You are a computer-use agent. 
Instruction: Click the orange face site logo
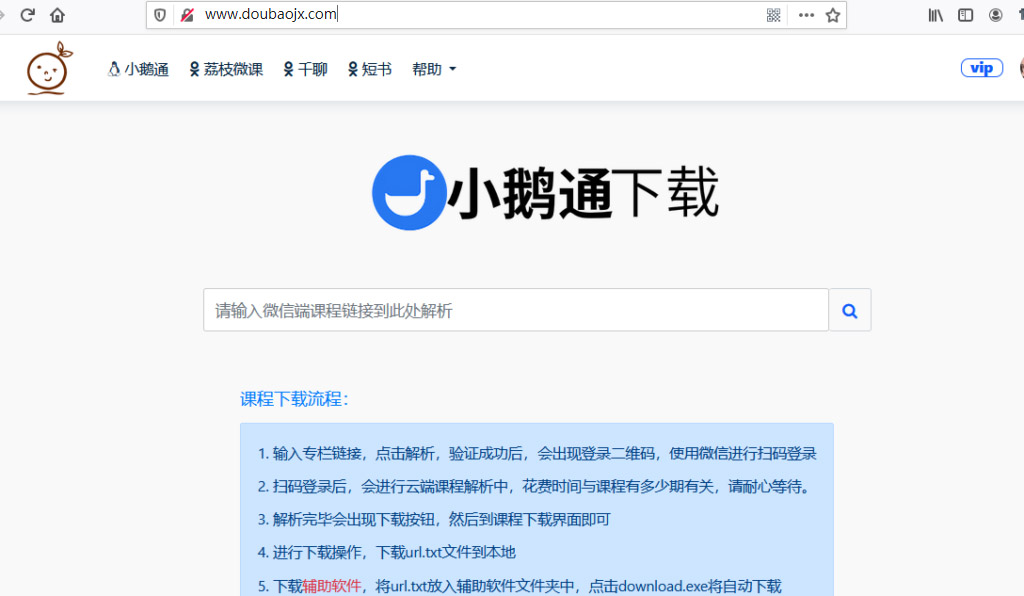coord(49,69)
